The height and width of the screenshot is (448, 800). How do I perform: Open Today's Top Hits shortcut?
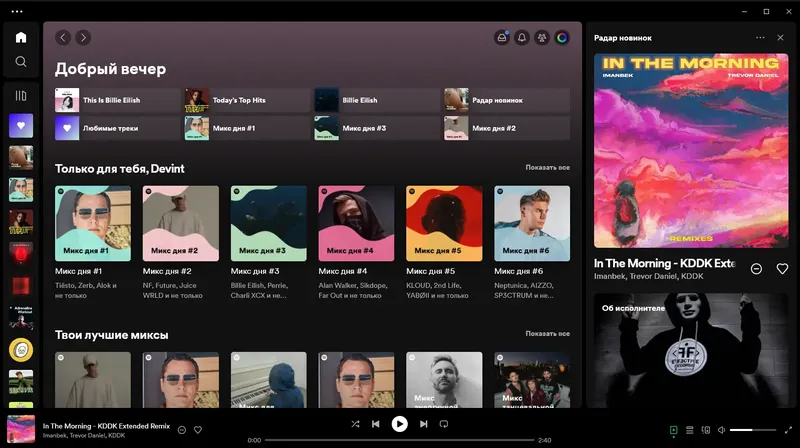click(x=247, y=100)
